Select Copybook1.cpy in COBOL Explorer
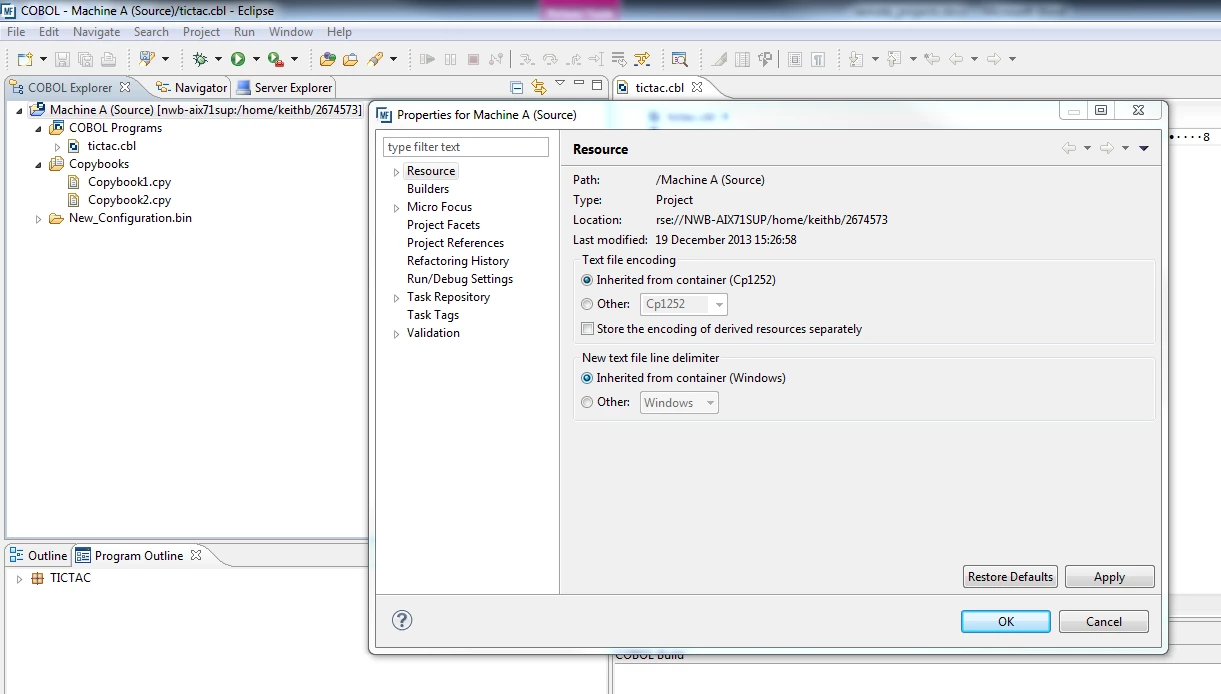 [x=129, y=182]
